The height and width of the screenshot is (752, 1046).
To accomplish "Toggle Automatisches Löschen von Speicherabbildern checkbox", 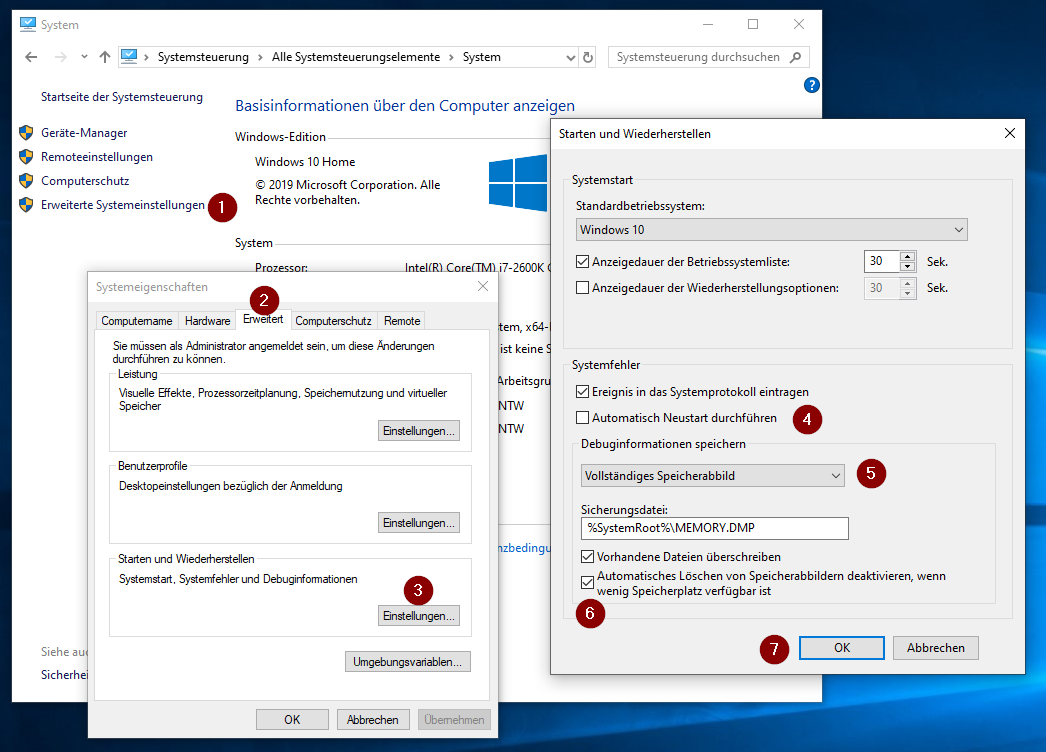I will [587, 583].
